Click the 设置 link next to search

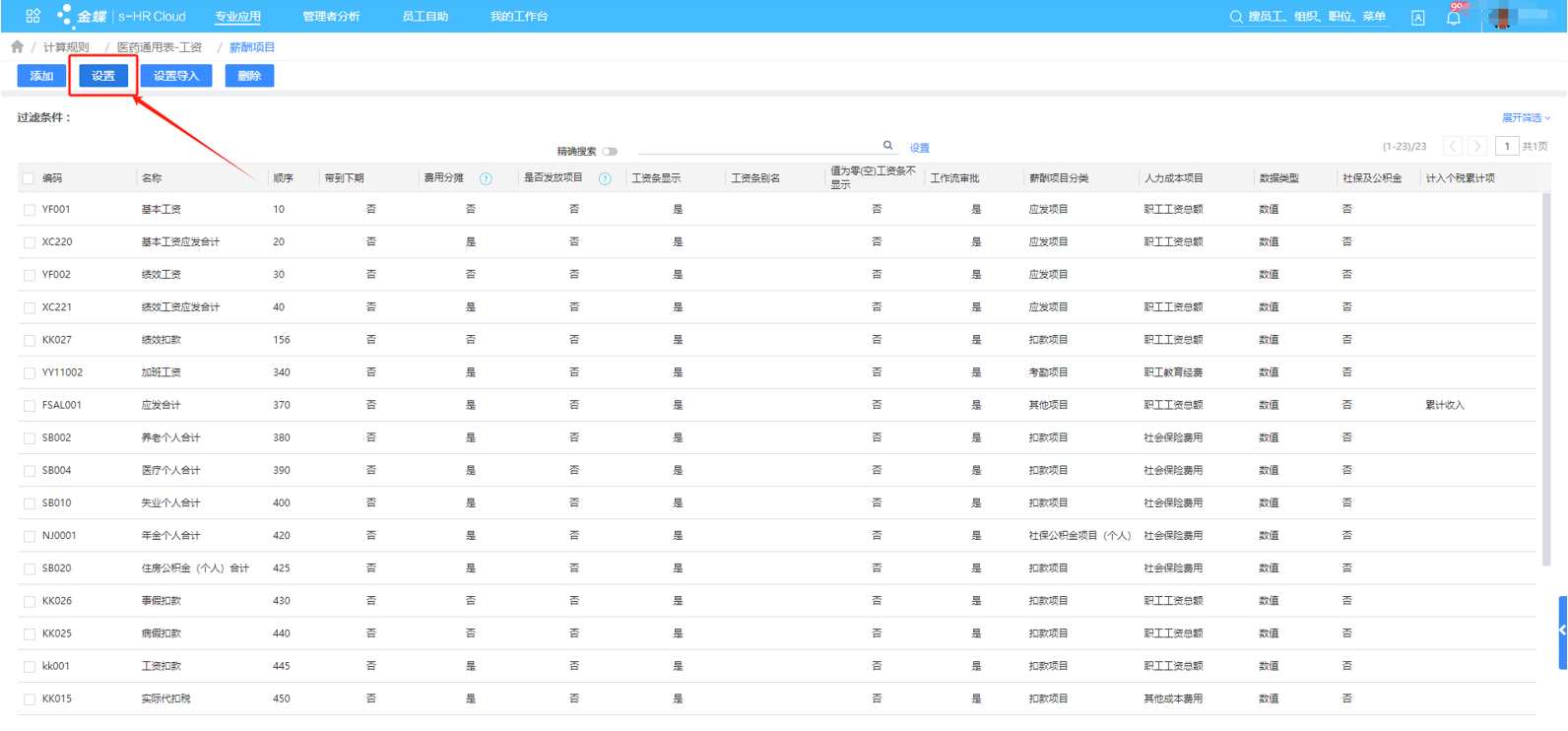(x=920, y=148)
